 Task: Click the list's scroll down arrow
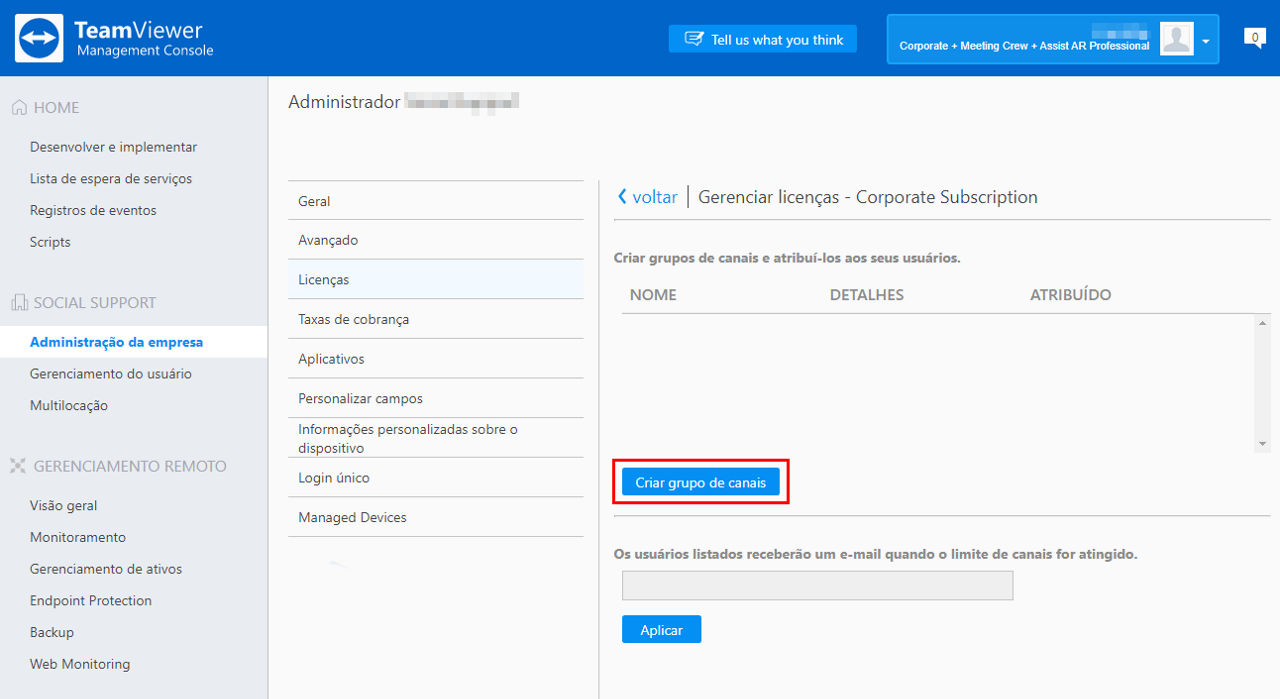[1263, 443]
